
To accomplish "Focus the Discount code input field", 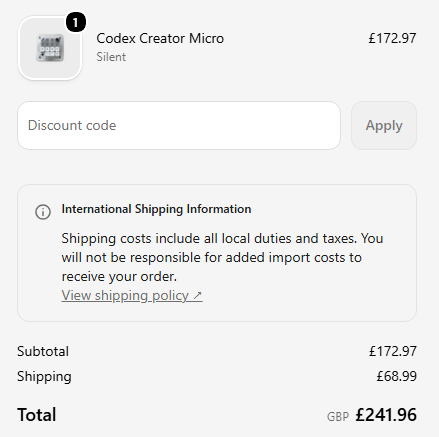I will point(179,126).
